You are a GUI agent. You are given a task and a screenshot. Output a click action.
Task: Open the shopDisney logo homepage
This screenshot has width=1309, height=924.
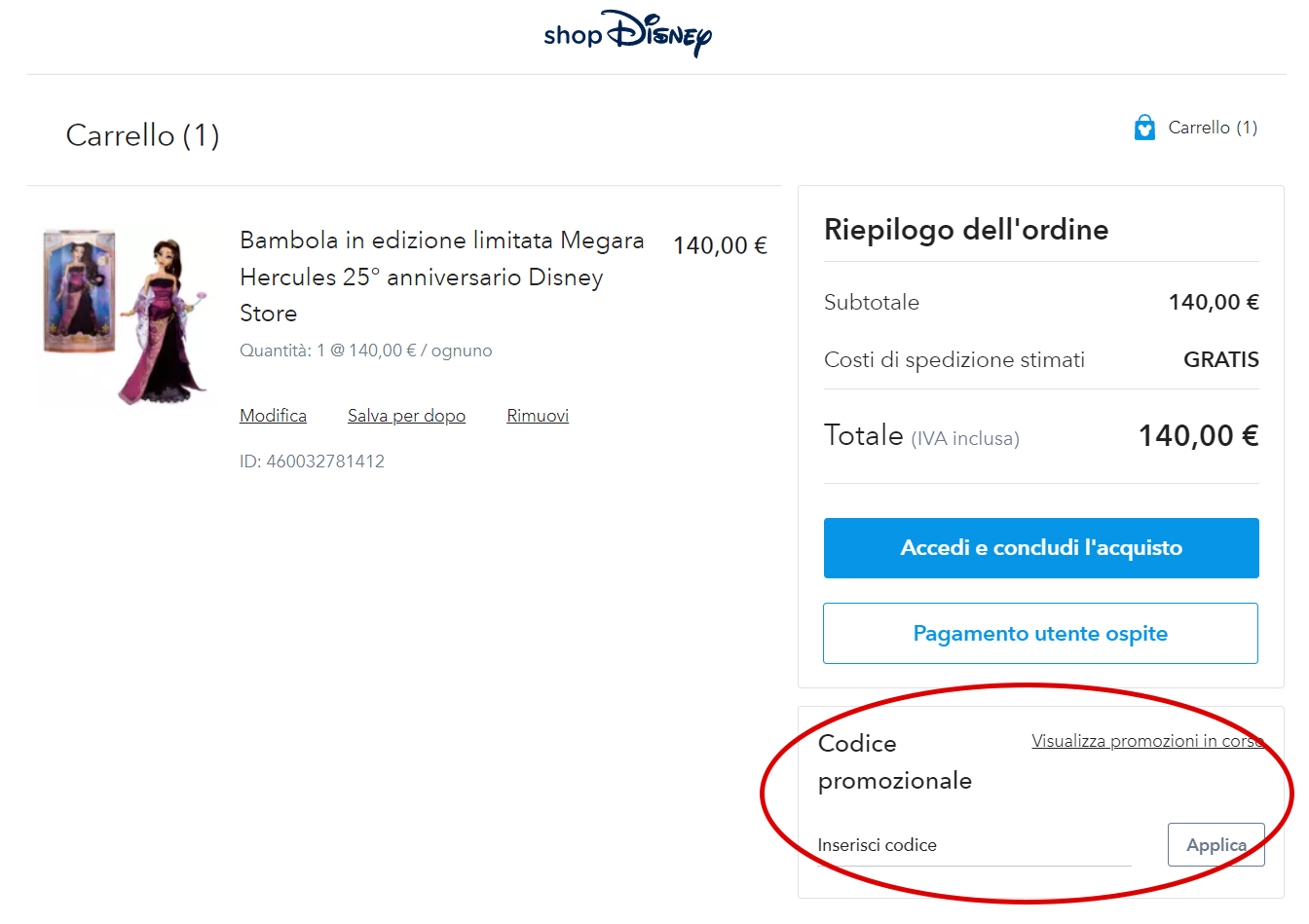(628, 34)
